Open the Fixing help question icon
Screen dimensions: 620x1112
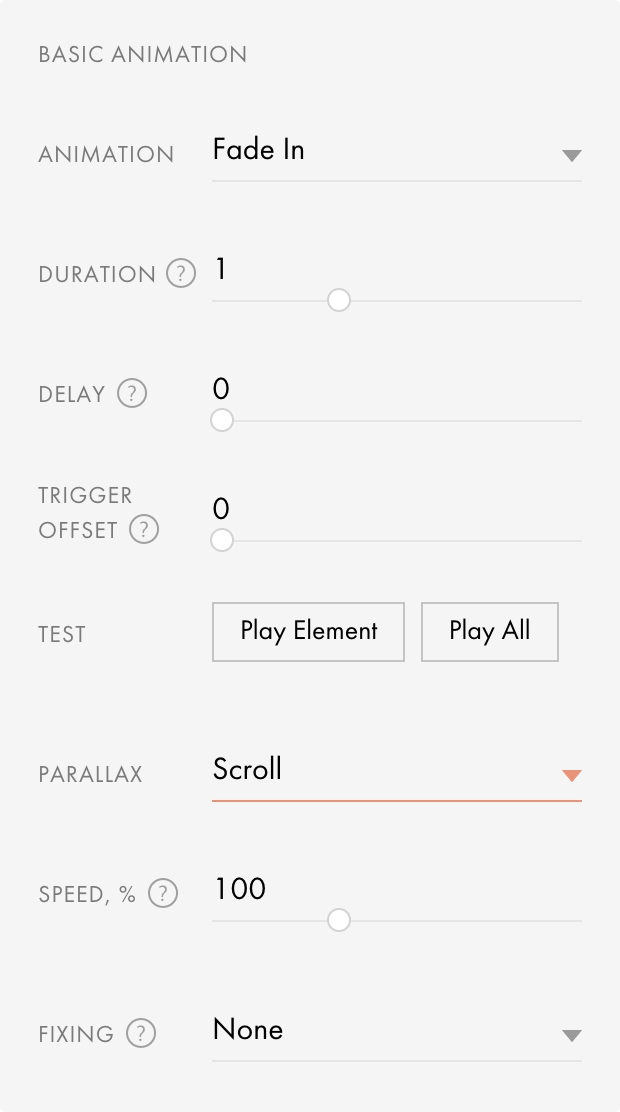click(140, 1034)
